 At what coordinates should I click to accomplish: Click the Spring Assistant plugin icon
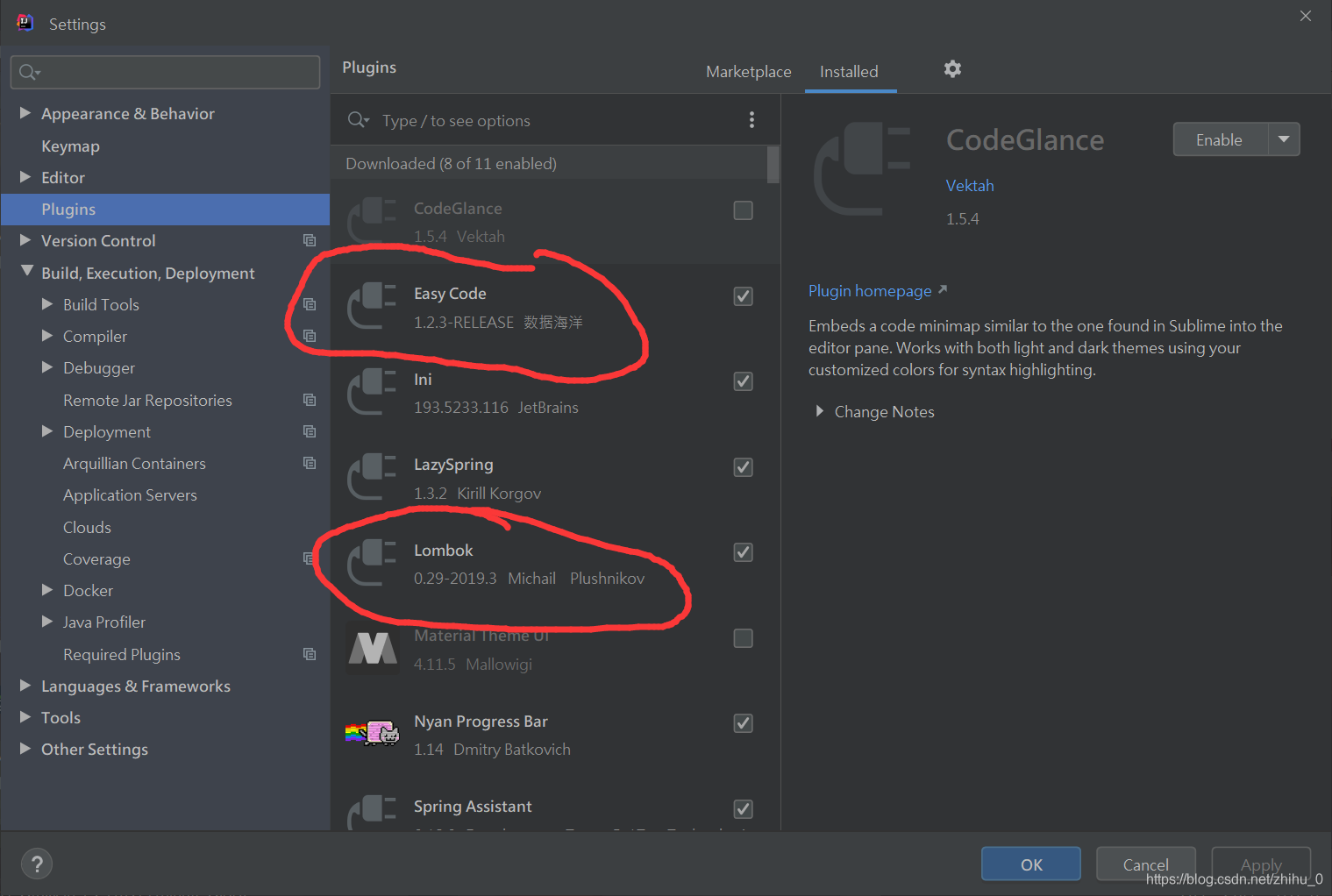(372, 812)
